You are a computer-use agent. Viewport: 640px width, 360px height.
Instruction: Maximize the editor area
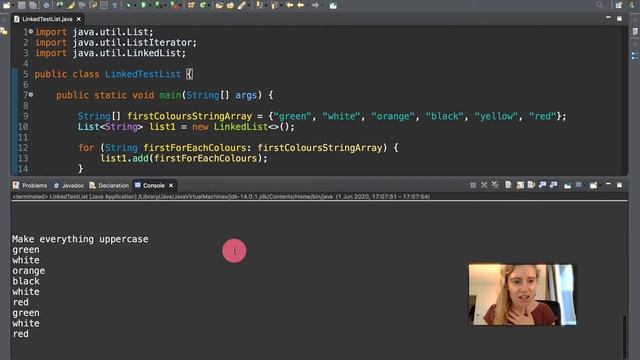[x=619, y=18]
